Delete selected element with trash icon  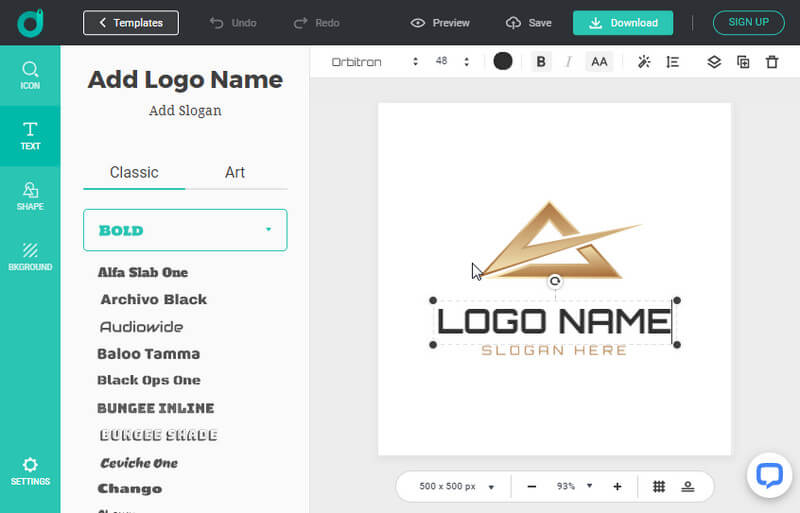point(772,62)
